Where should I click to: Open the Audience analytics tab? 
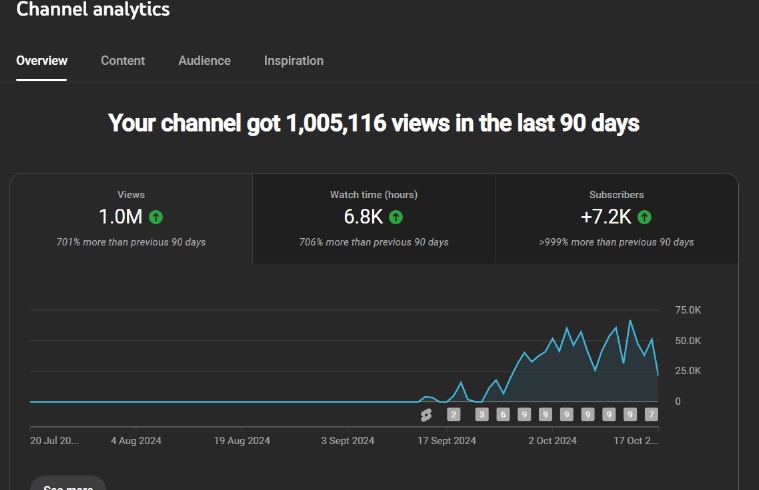(204, 61)
